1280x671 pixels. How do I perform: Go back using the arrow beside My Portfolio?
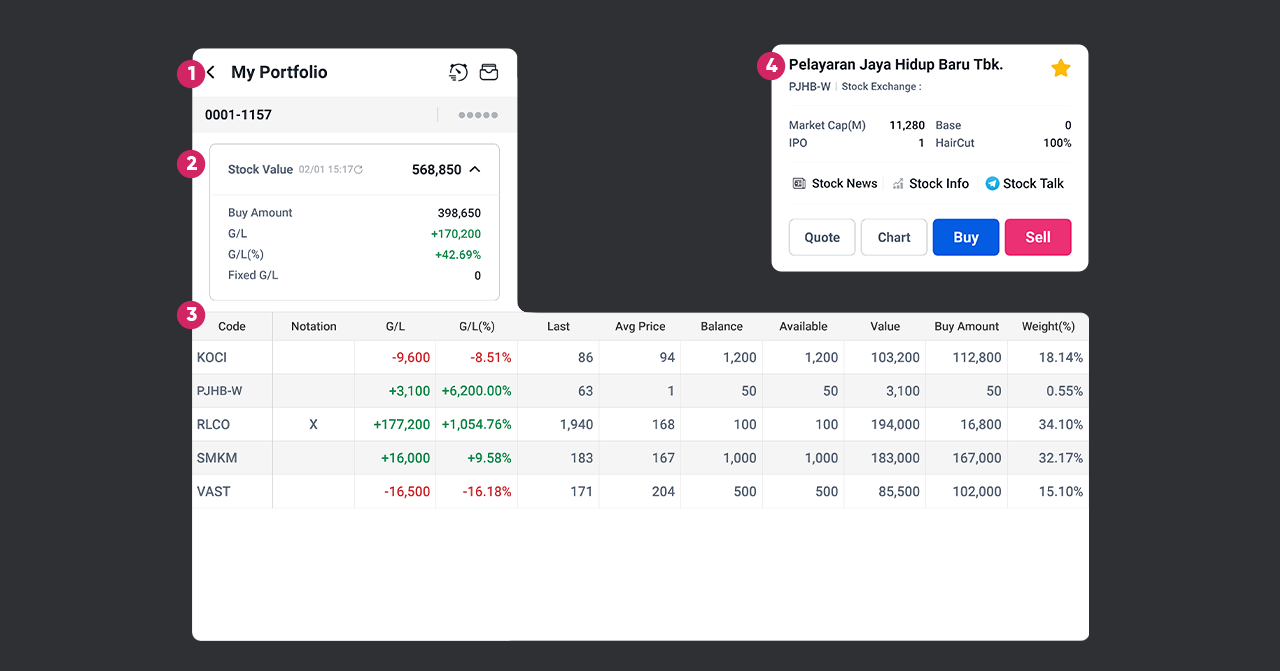(211, 72)
